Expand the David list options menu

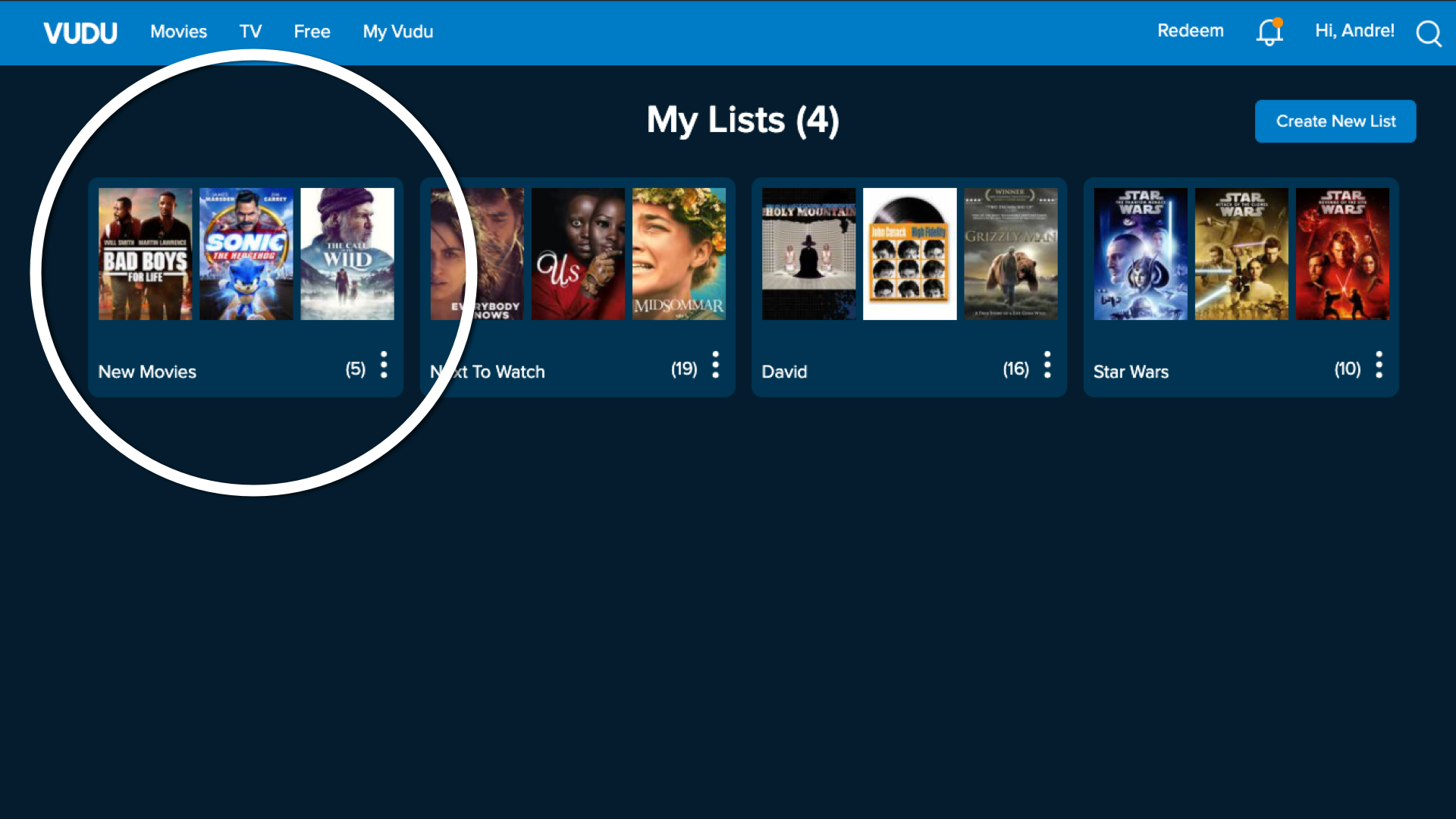point(1047,366)
